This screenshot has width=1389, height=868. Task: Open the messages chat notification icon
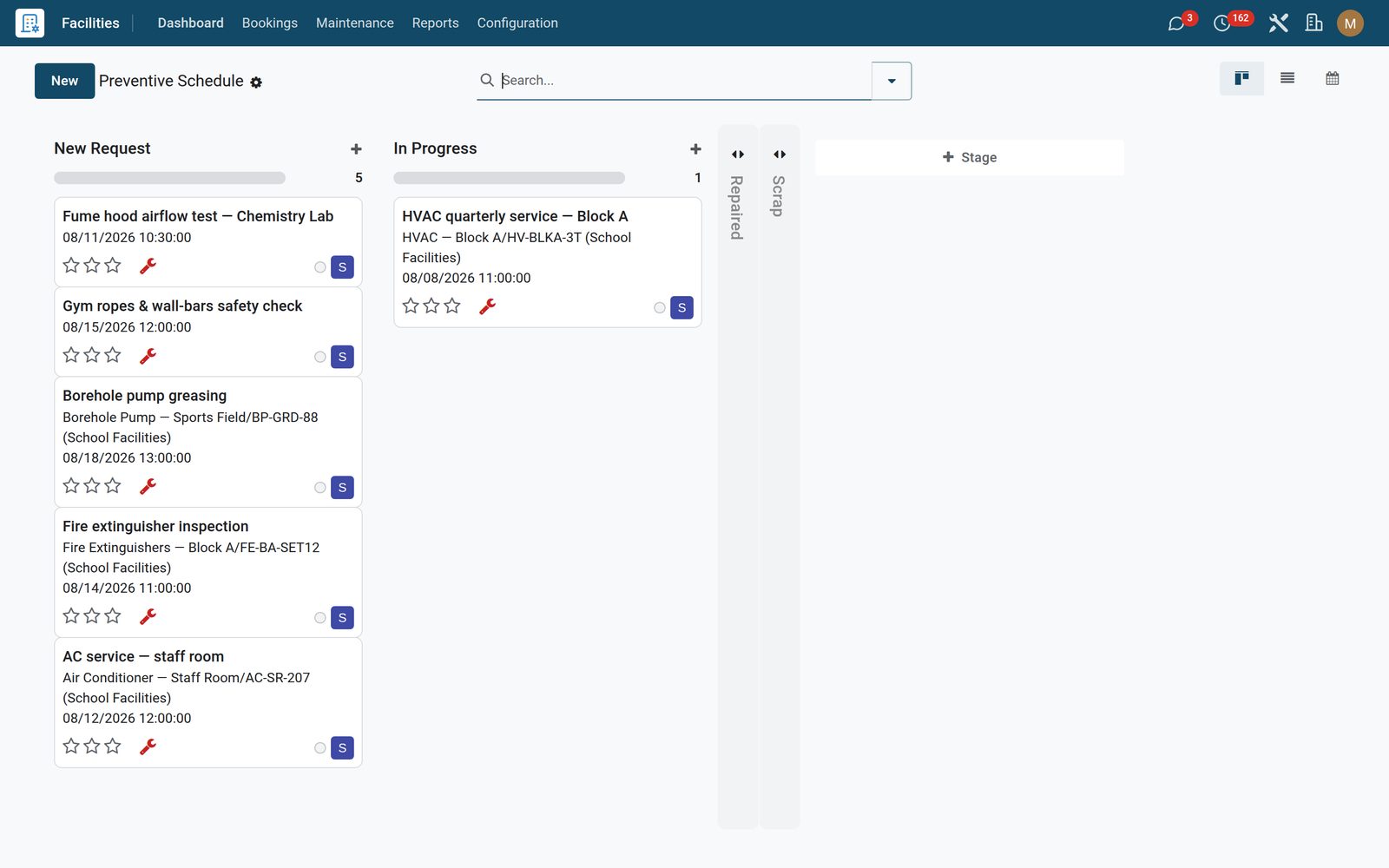pyautogui.click(x=1176, y=23)
